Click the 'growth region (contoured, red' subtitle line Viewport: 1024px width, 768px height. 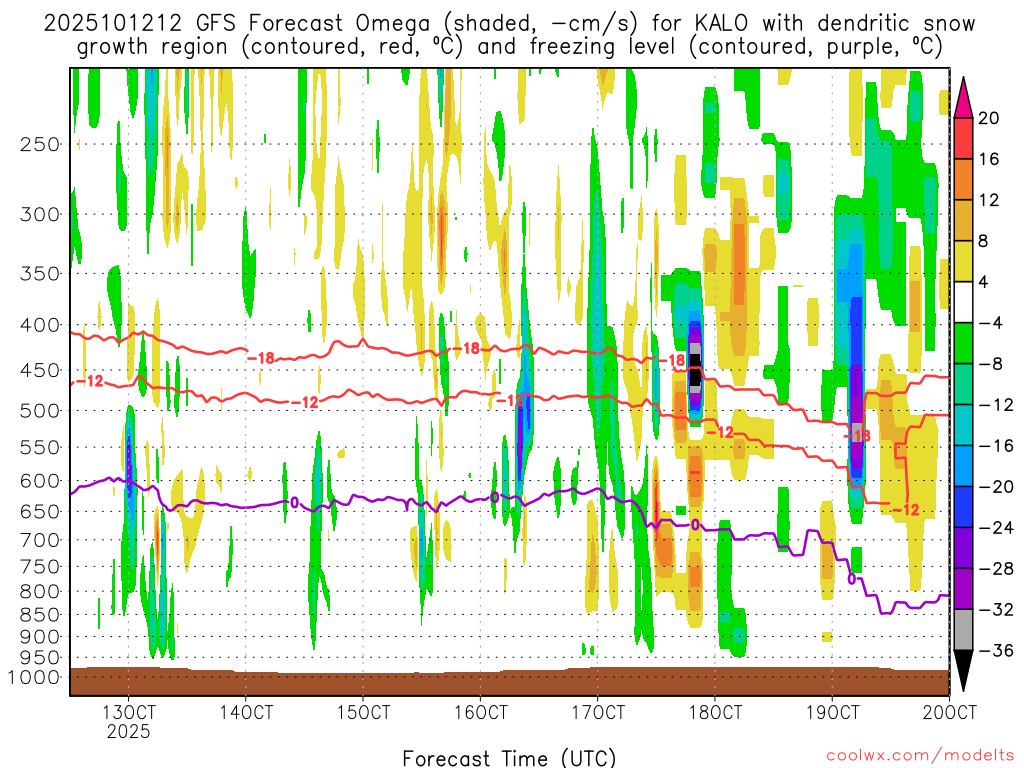509,47
